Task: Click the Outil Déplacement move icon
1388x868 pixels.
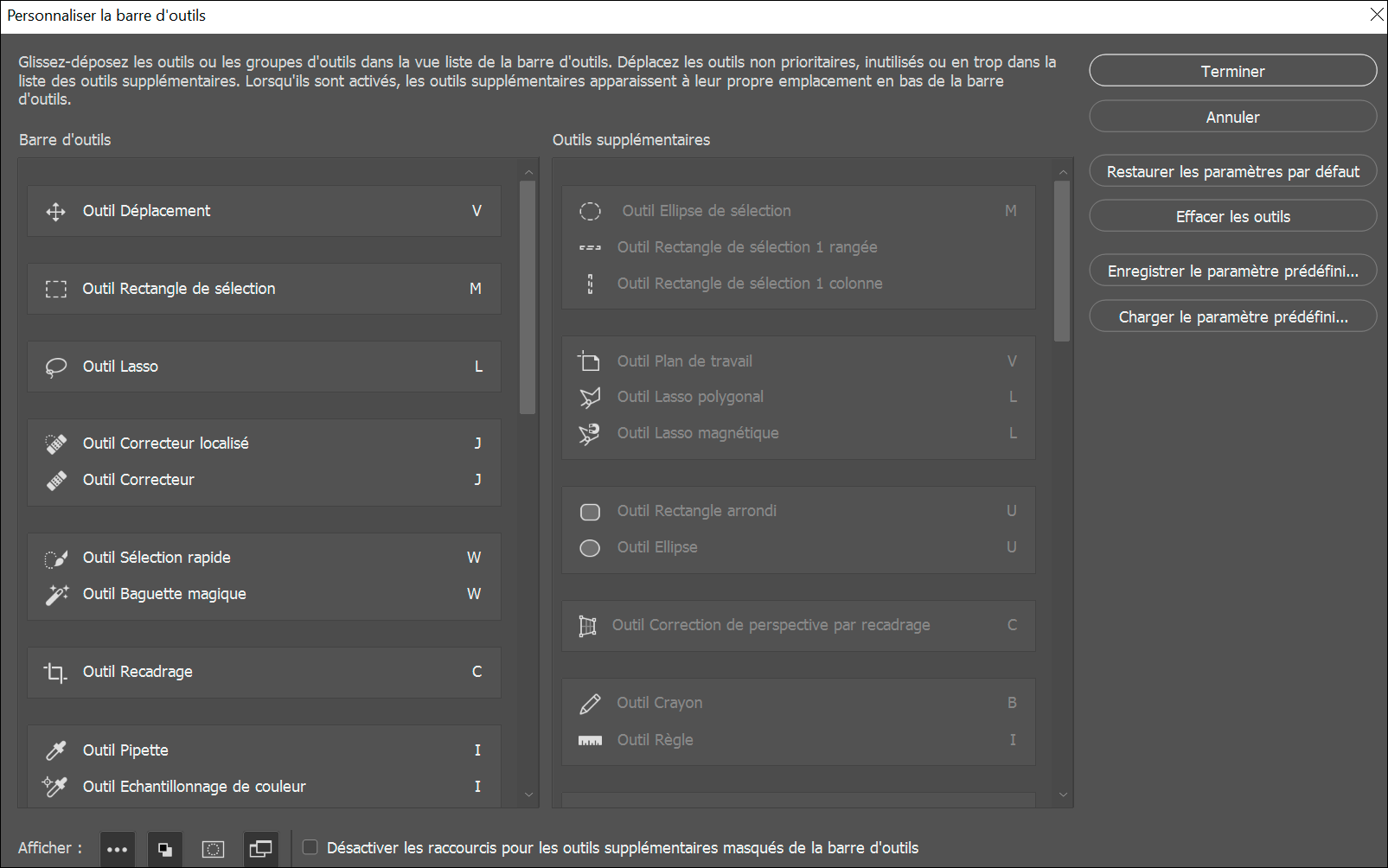Action: pyautogui.click(x=56, y=212)
